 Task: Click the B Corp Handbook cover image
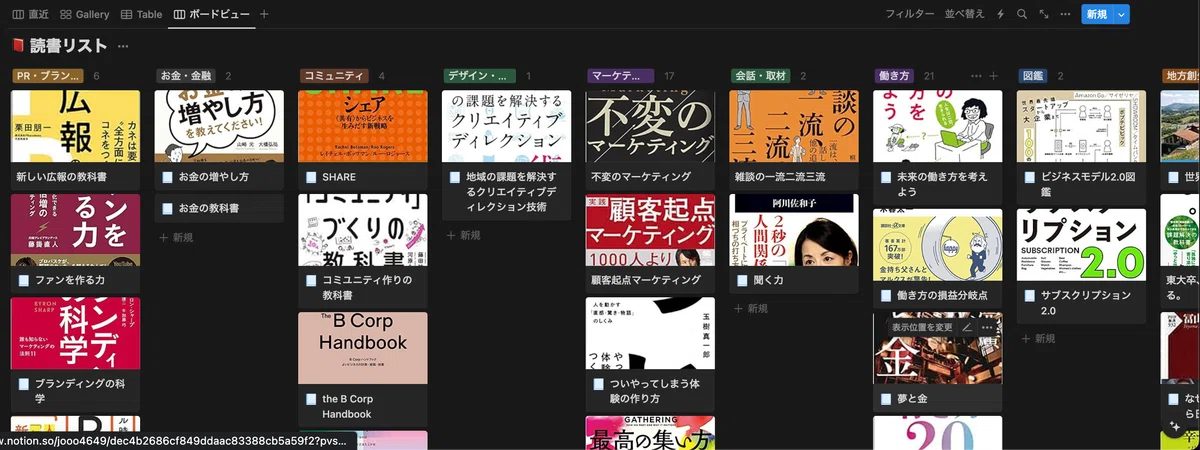pos(363,348)
